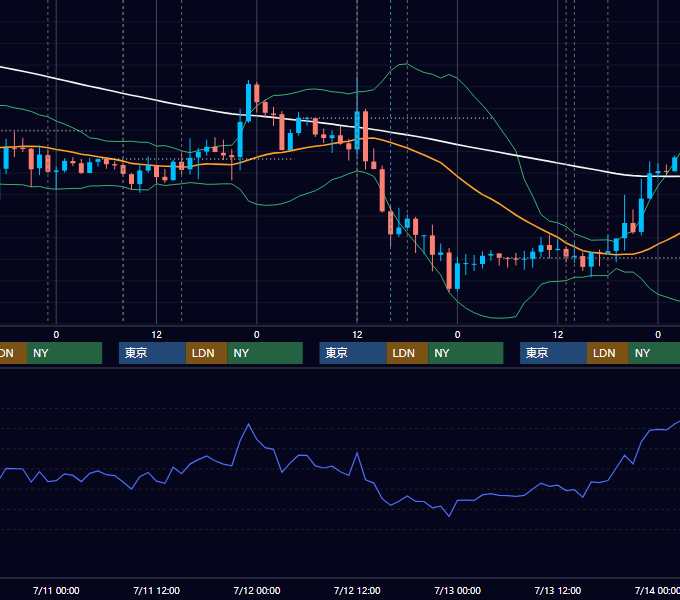This screenshot has height=600, width=680.
Task: Click the oscillator low point near 7/13 00:00
Action: click(449, 516)
